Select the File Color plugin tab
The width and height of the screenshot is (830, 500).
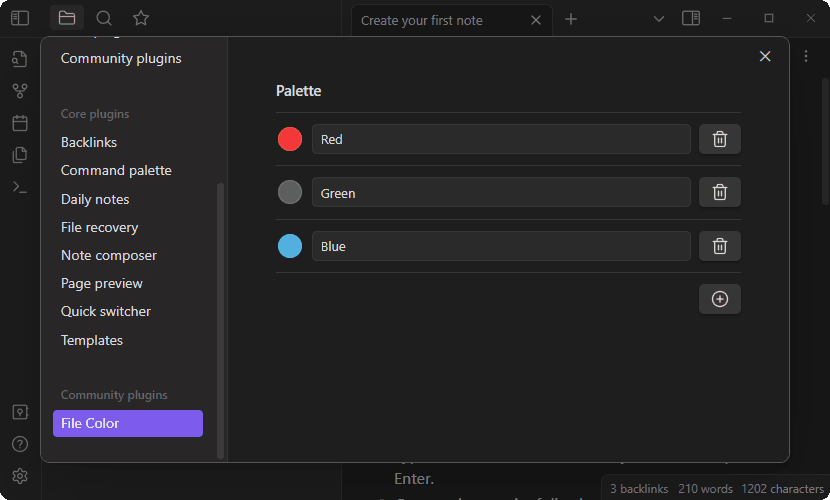click(128, 423)
